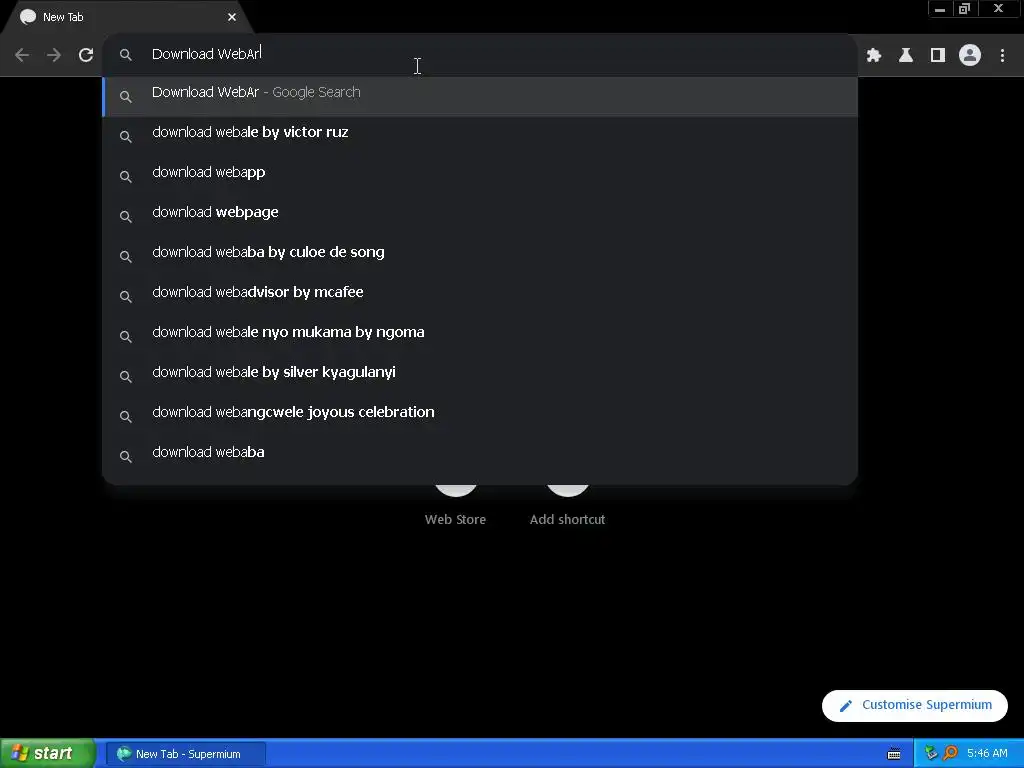Restore down the Supermium window
Image resolution: width=1024 pixels, height=768 pixels.
[x=964, y=9]
